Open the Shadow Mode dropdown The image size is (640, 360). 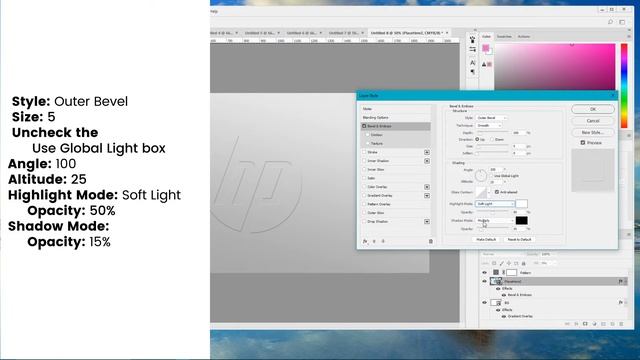(495, 220)
